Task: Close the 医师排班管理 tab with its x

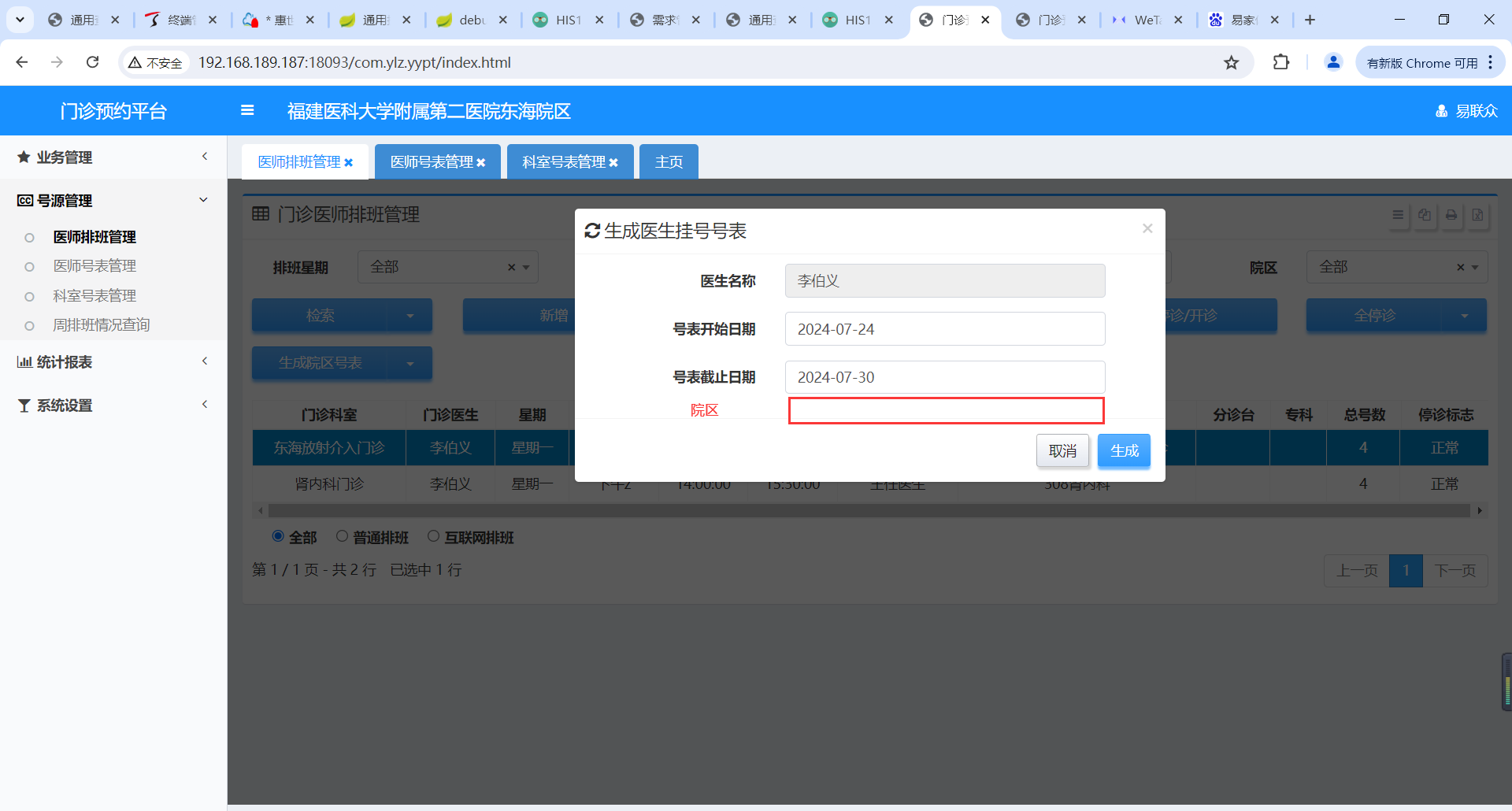Action: 348,162
